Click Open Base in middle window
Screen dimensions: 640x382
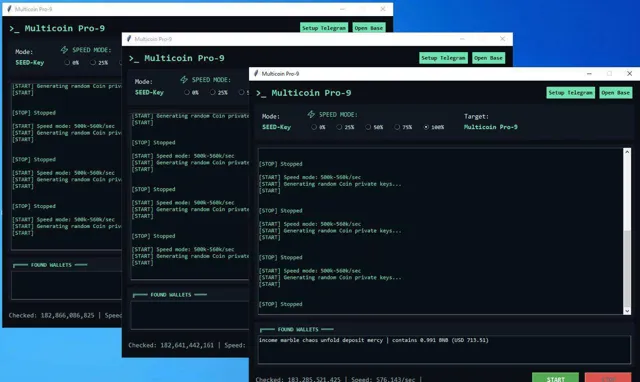[x=488, y=58]
